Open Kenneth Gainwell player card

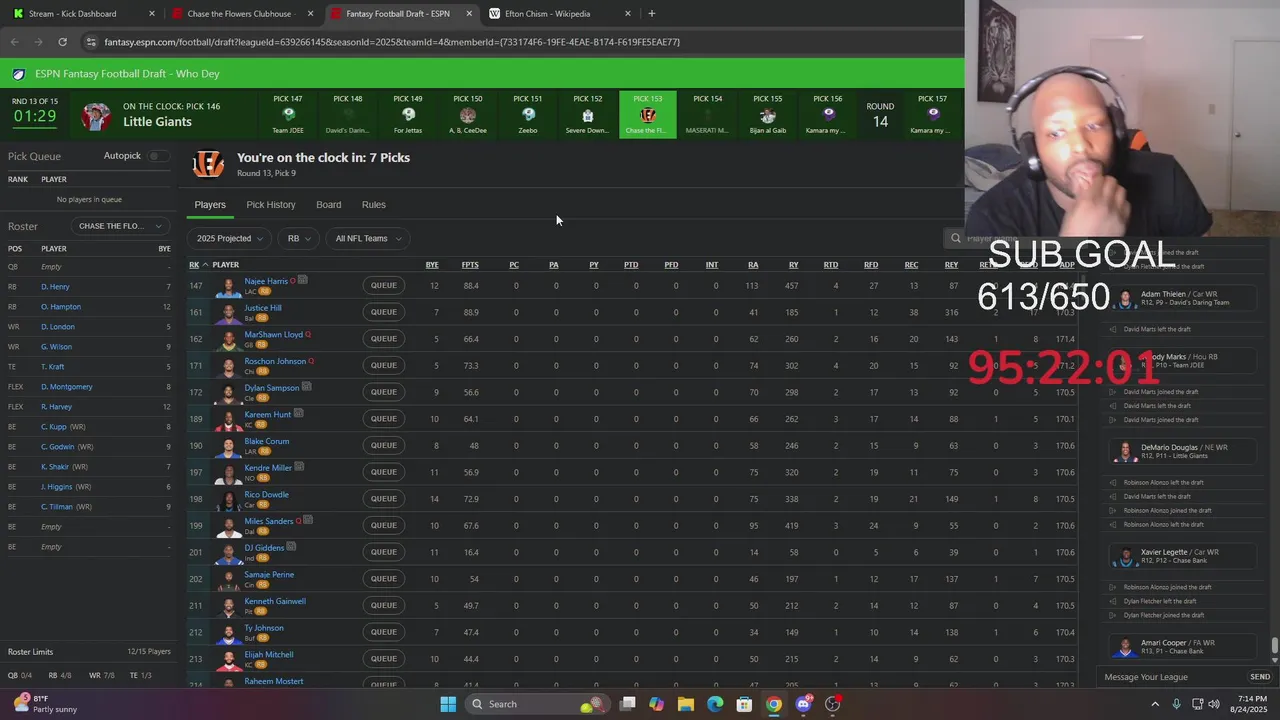click(x=275, y=601)
